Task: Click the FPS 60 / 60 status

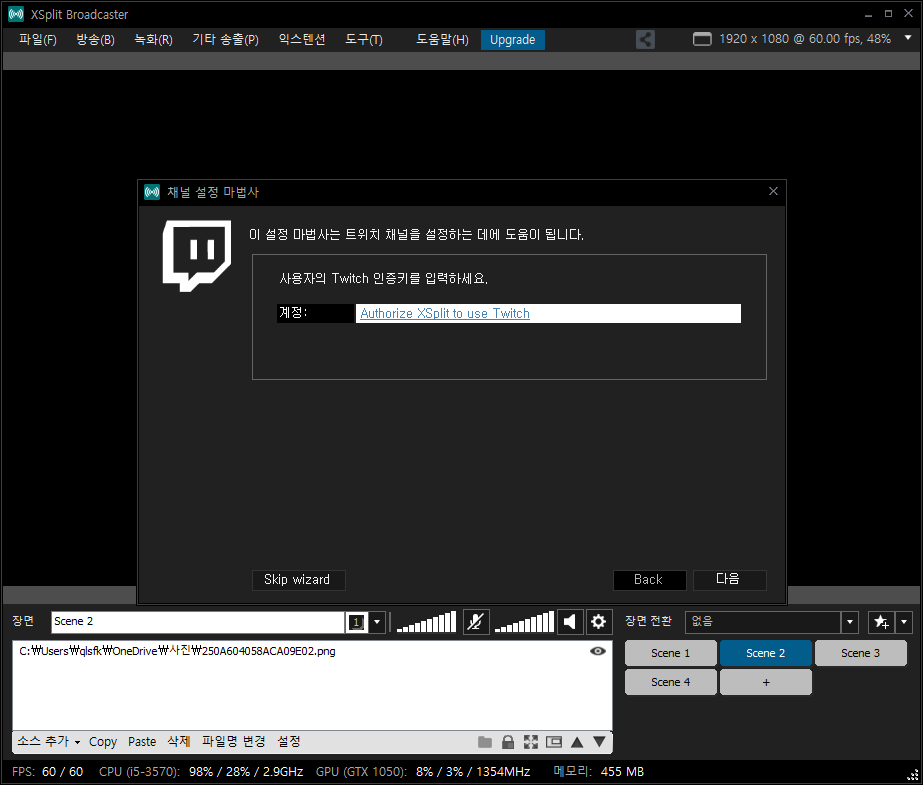Action: coord(48,771)
